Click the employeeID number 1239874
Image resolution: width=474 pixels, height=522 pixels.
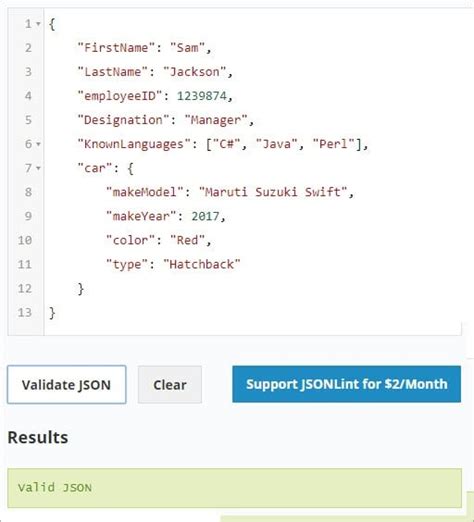(x=202, y=96)
